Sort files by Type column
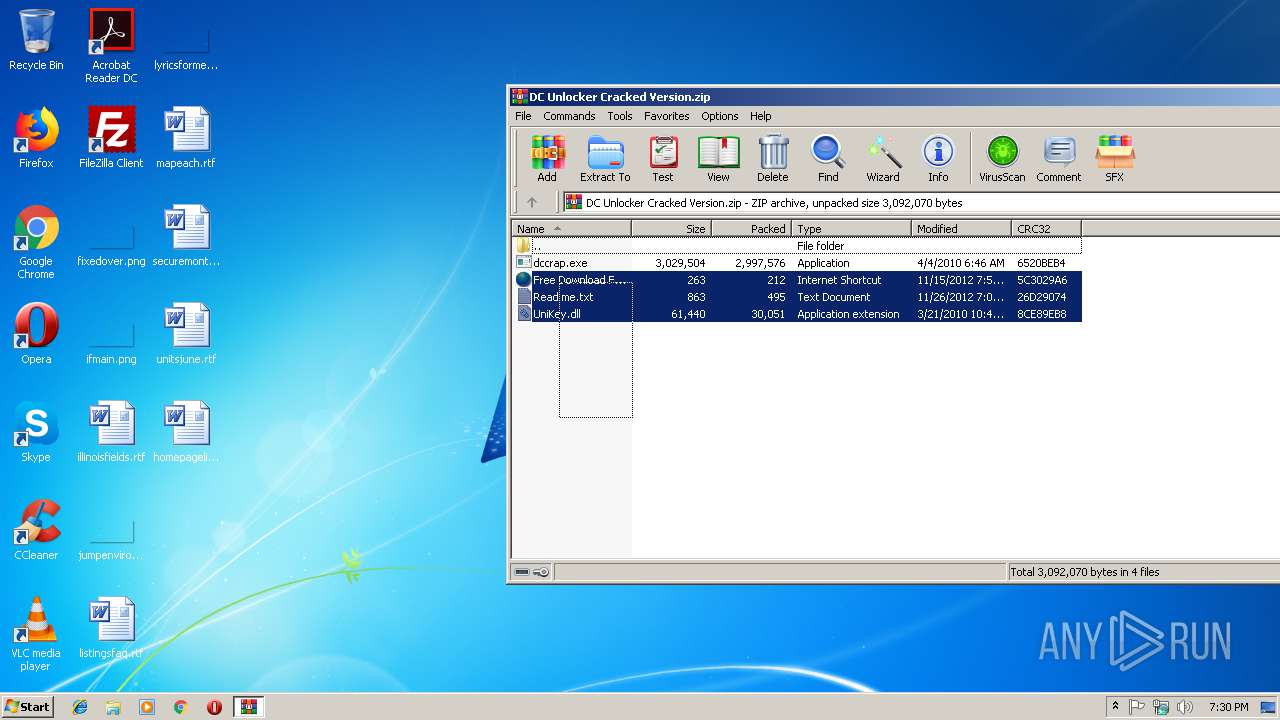1280x720 pixels. coord(851,229)
